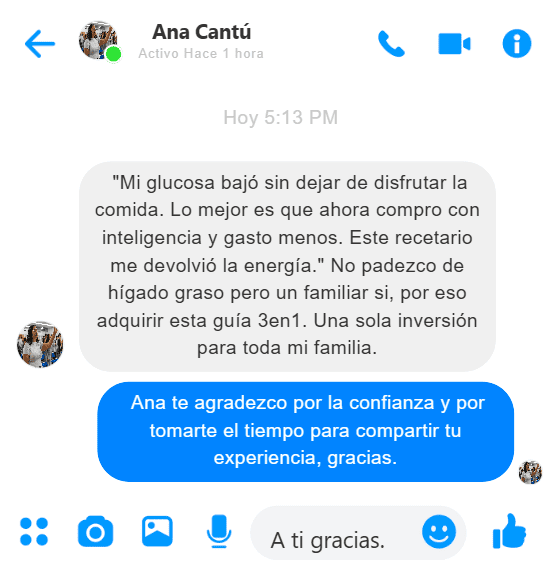Select the blue reply 'Ana te agradezco' bubble

[x=306, y=432]
